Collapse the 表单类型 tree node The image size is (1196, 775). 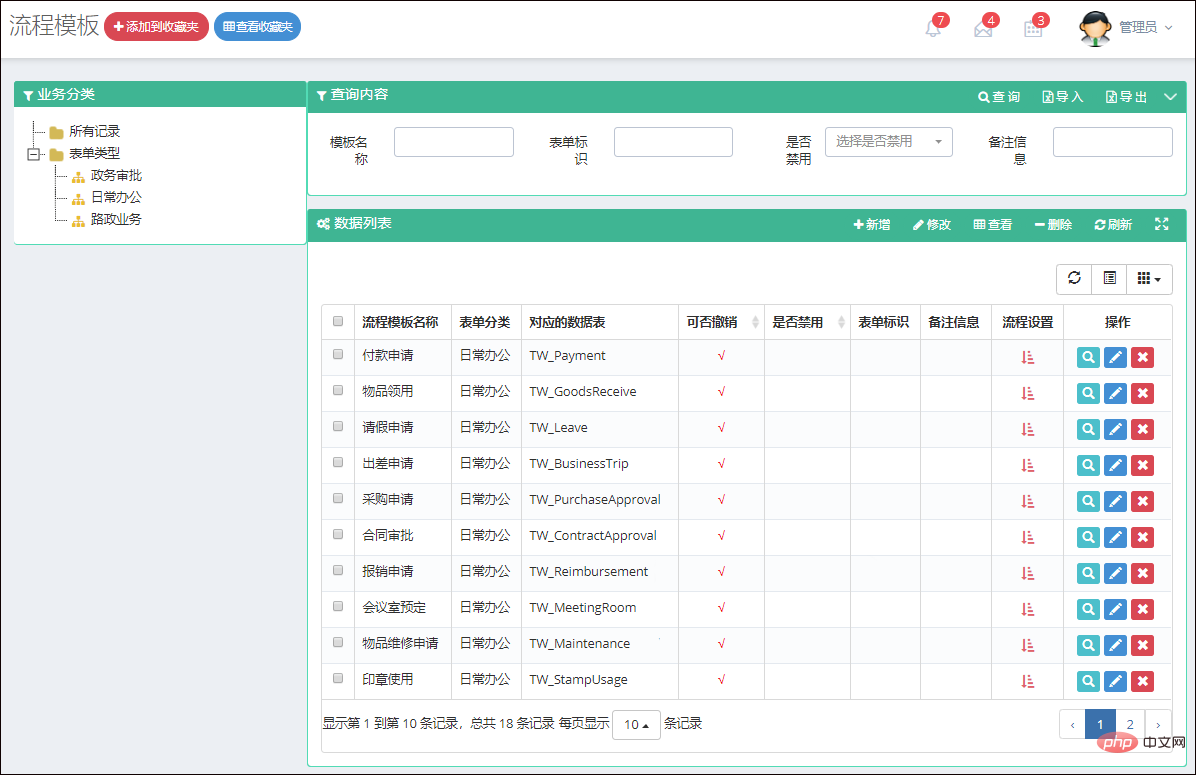34,154
